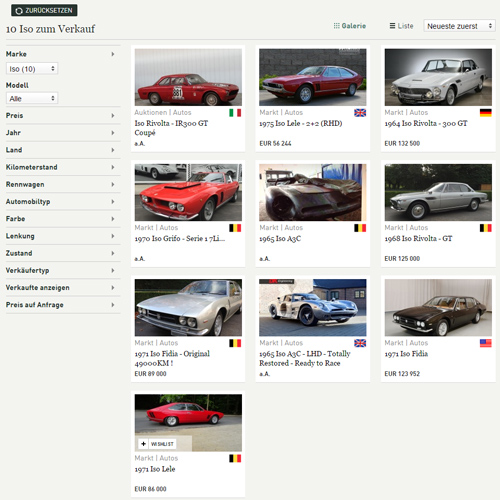Expand the Verkaufte anzeigen filter

63,287
